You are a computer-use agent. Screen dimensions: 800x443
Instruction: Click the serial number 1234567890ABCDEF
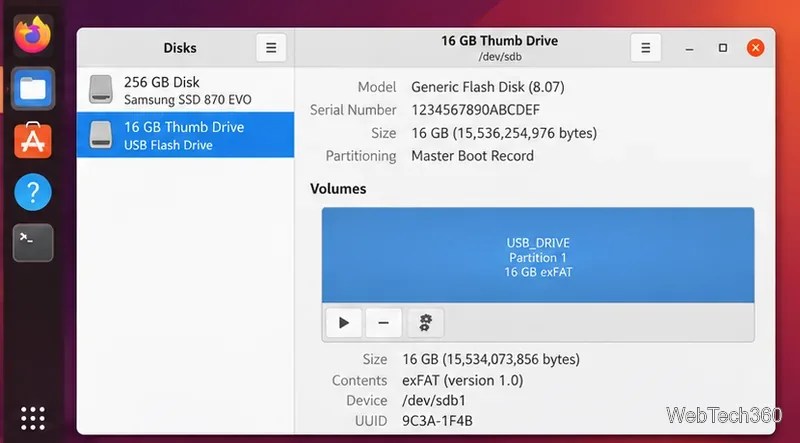(x=476, y=110)
